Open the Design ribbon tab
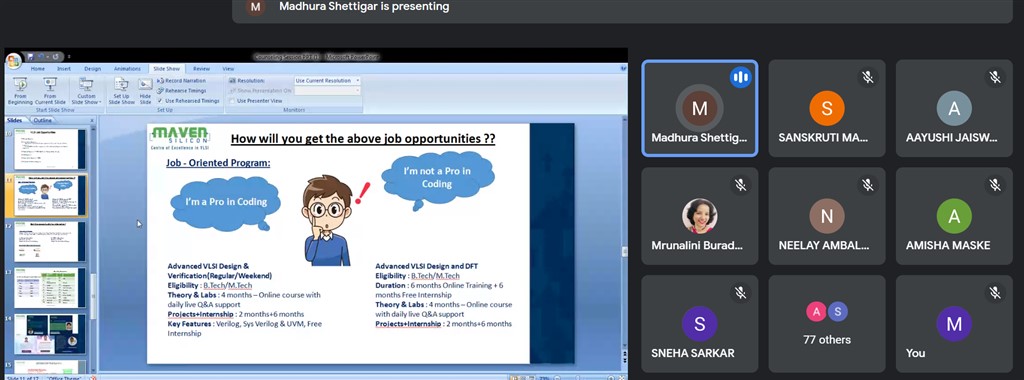1024x380 pixels. (93, 69)
